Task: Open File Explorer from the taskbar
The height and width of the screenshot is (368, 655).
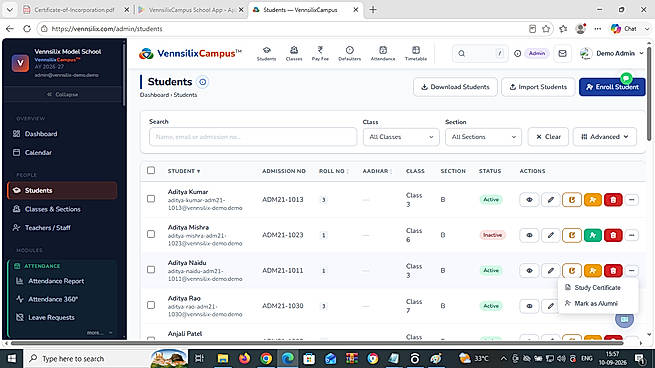Action: pos(223,358)
